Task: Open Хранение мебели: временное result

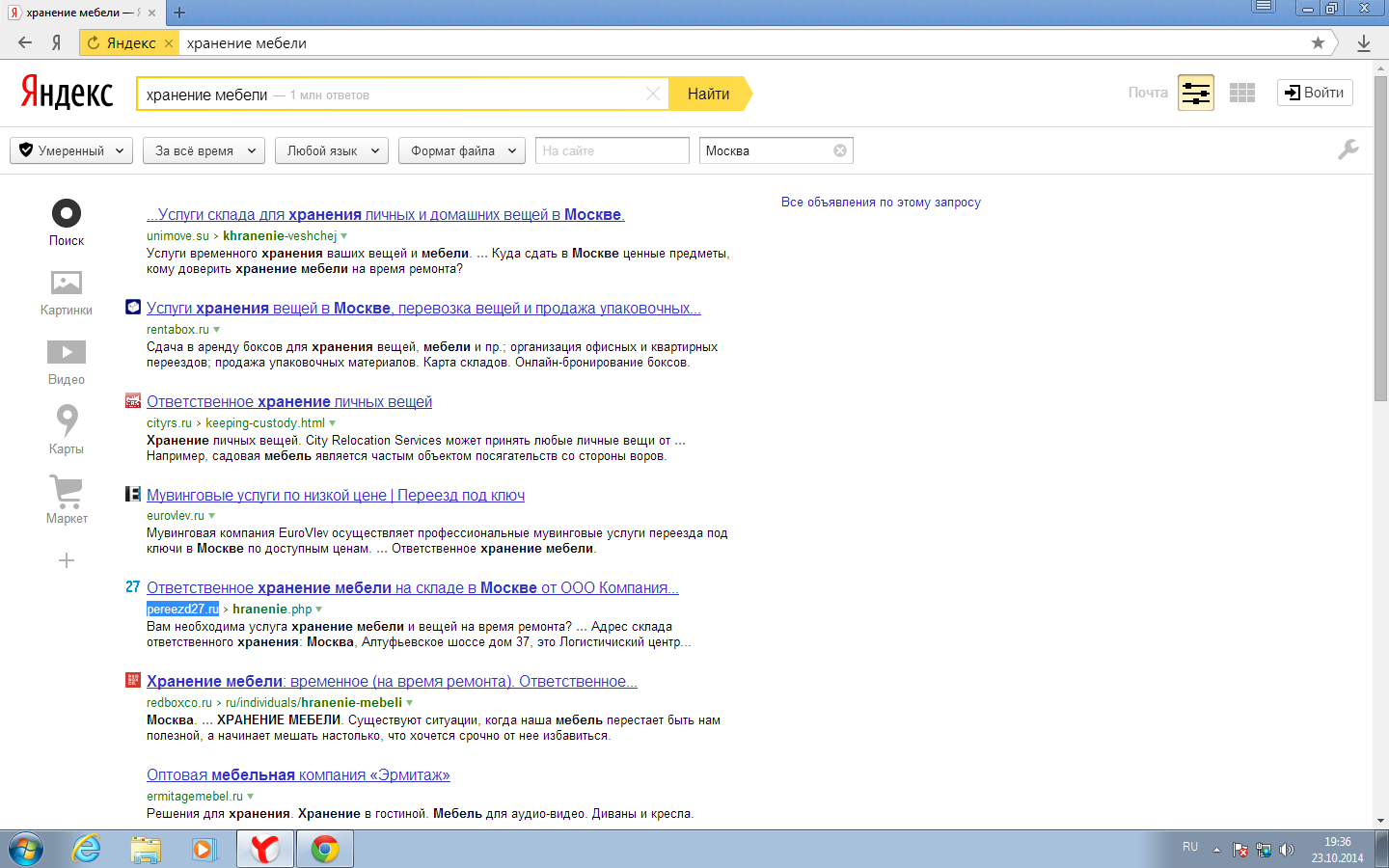Action: [x=392, y=681]
